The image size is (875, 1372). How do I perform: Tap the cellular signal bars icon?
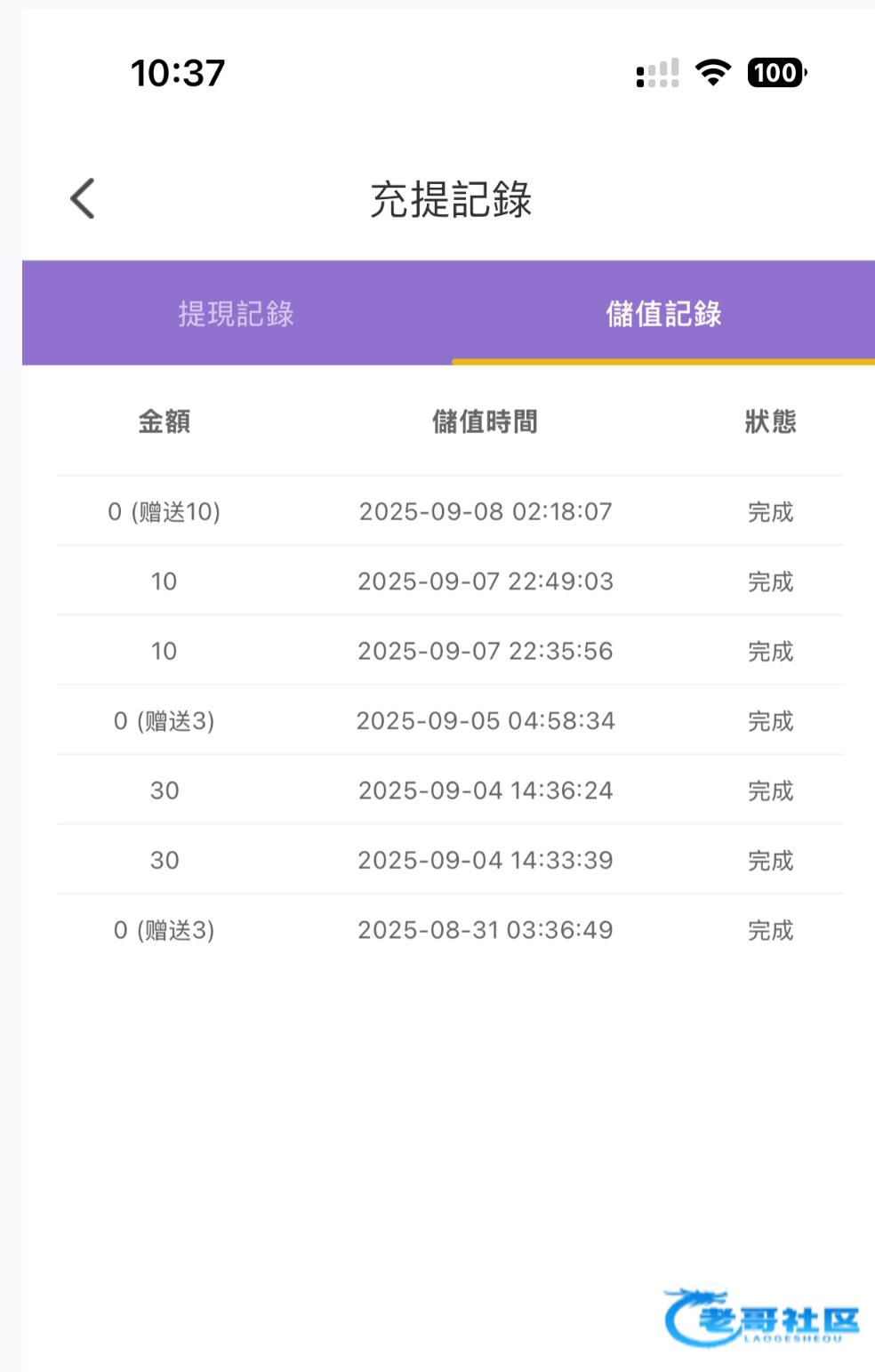click(658, 74)
